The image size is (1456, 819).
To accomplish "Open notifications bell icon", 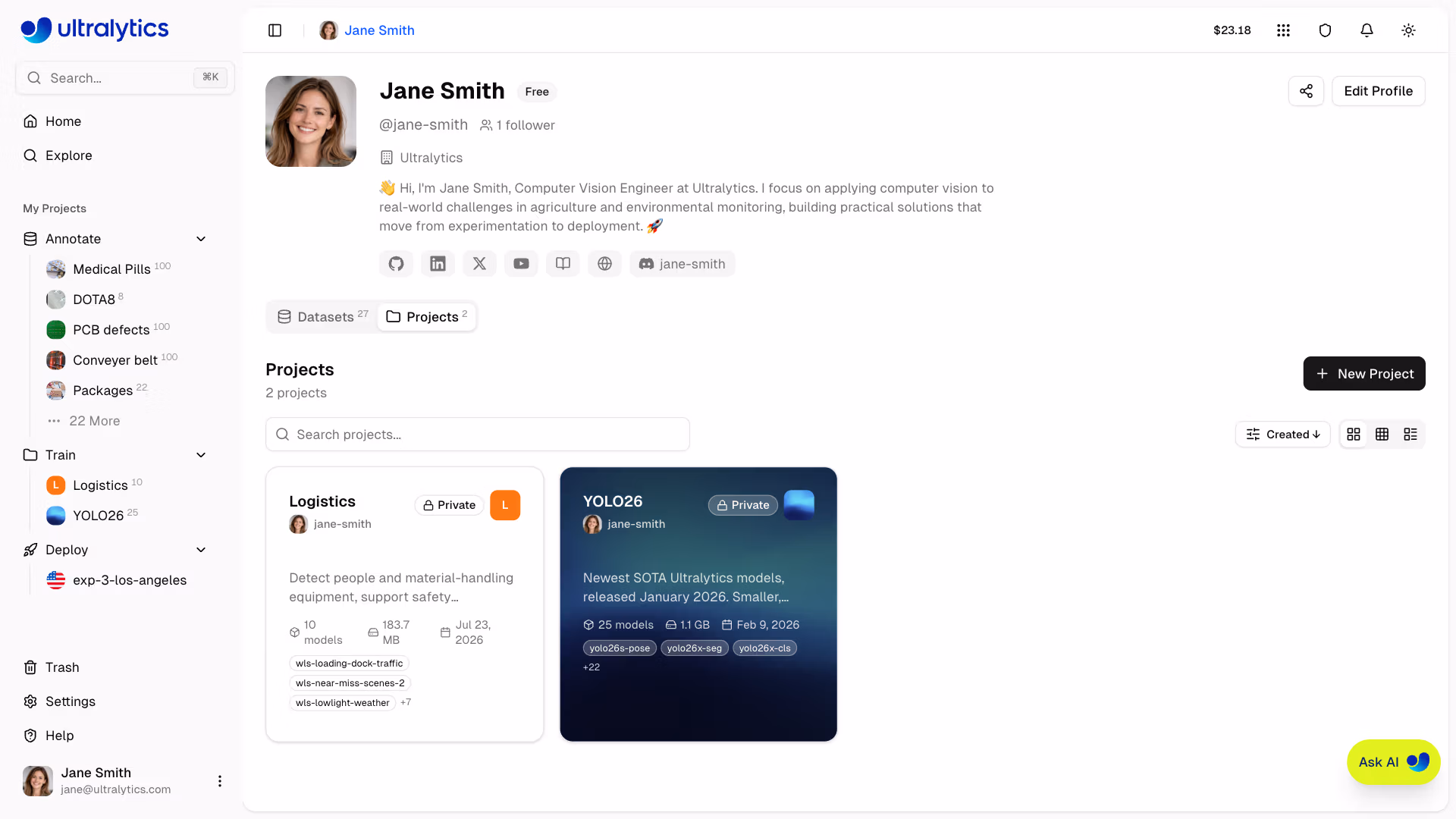I will 1367,30.
